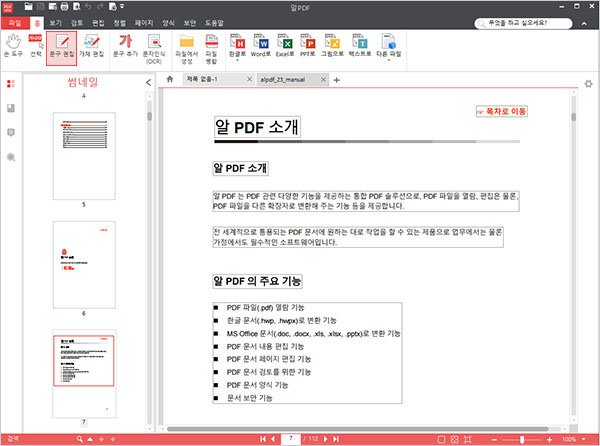Viewport: 600px width, 446px height.
Task: Create a PDF from file (파일에서 생성)
Action: pyautogui.click(x=187, y=49)
